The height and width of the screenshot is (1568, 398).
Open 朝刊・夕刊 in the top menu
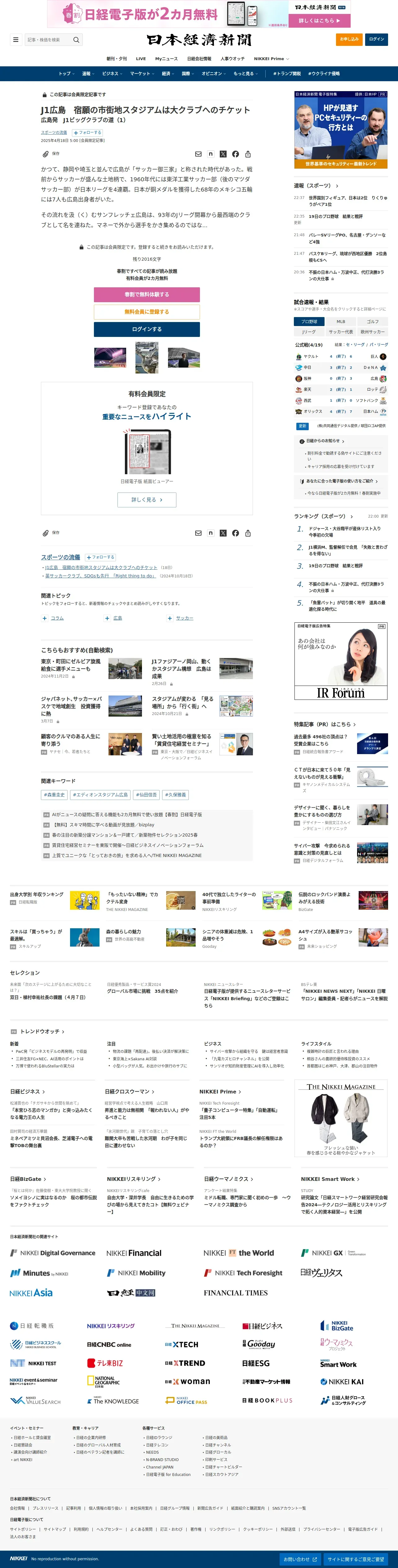tap(117, 59)
